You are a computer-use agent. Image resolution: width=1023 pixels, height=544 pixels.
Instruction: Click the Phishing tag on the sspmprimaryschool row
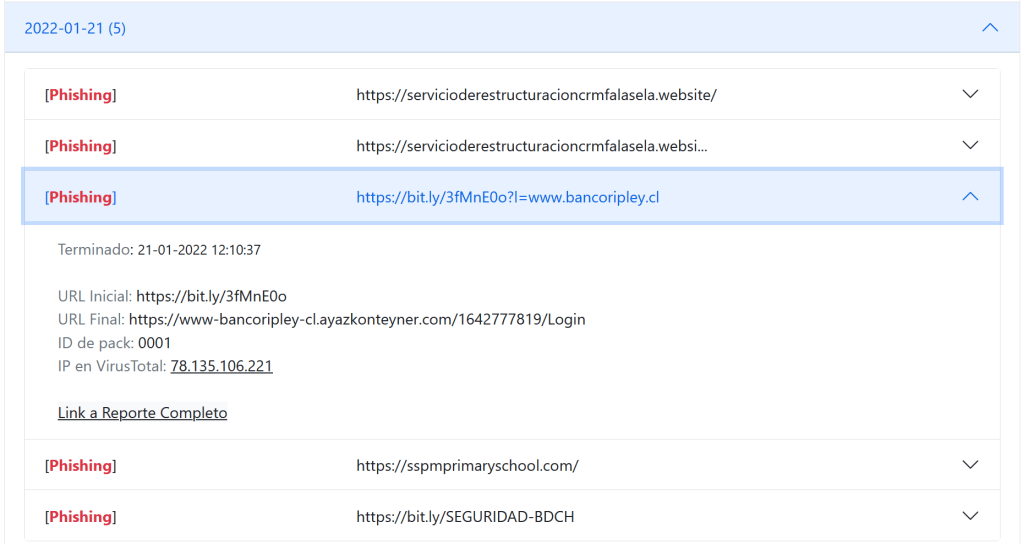80,465
